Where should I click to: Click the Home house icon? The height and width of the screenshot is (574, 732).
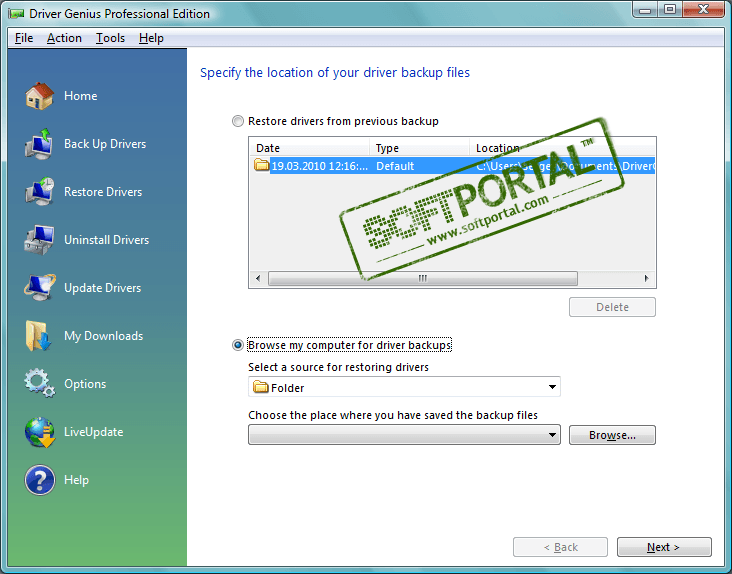pyautogui.click(x=40, y=96)
